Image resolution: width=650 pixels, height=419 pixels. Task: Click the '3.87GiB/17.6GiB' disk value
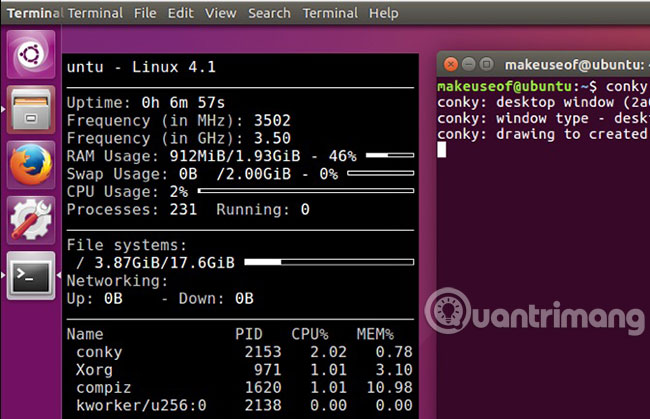click(x=165, y=263)
